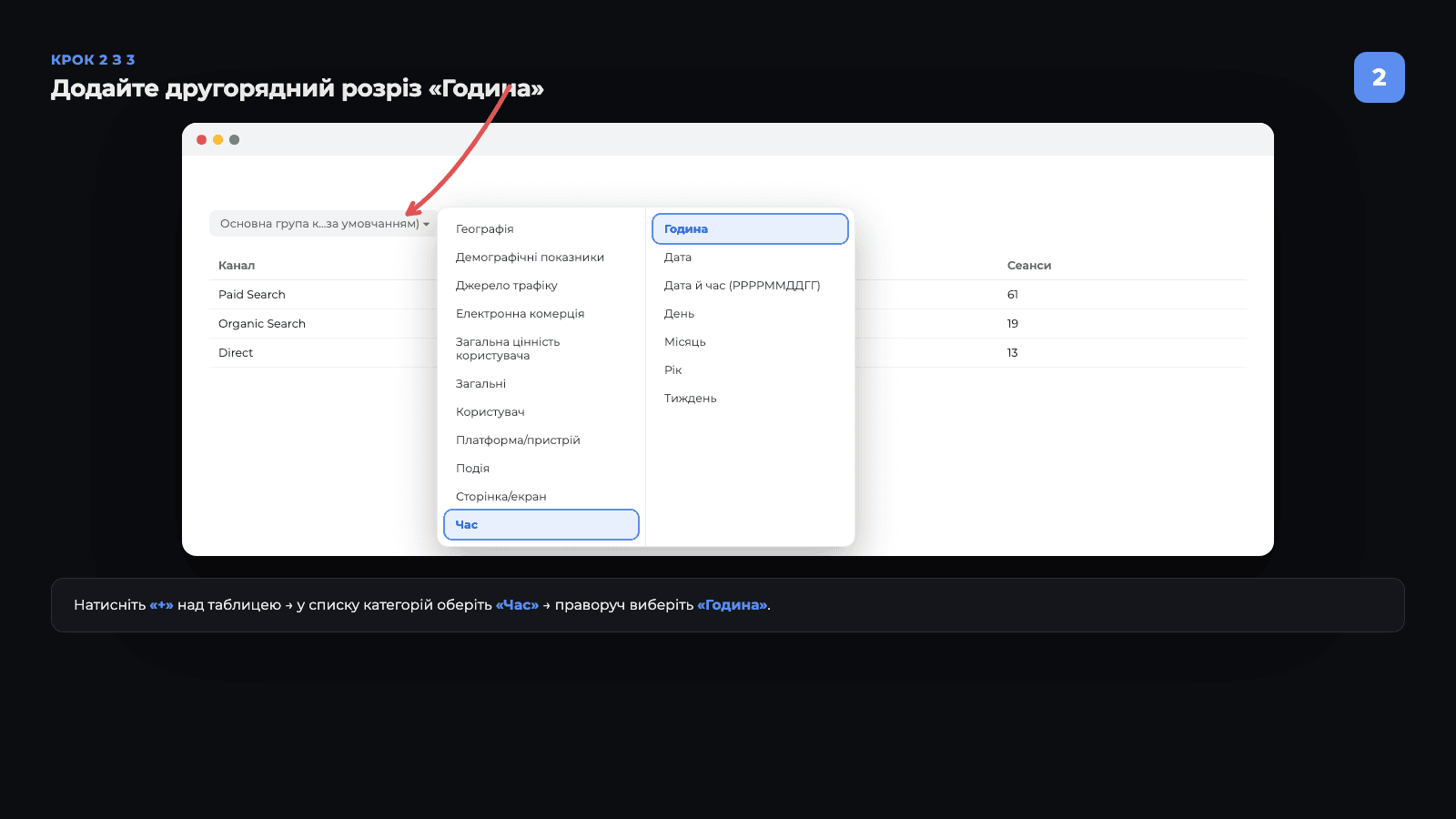This screenshot has width=1456, height=819.
Task: Click the gray maximize window dot
Action: point(234,140)
